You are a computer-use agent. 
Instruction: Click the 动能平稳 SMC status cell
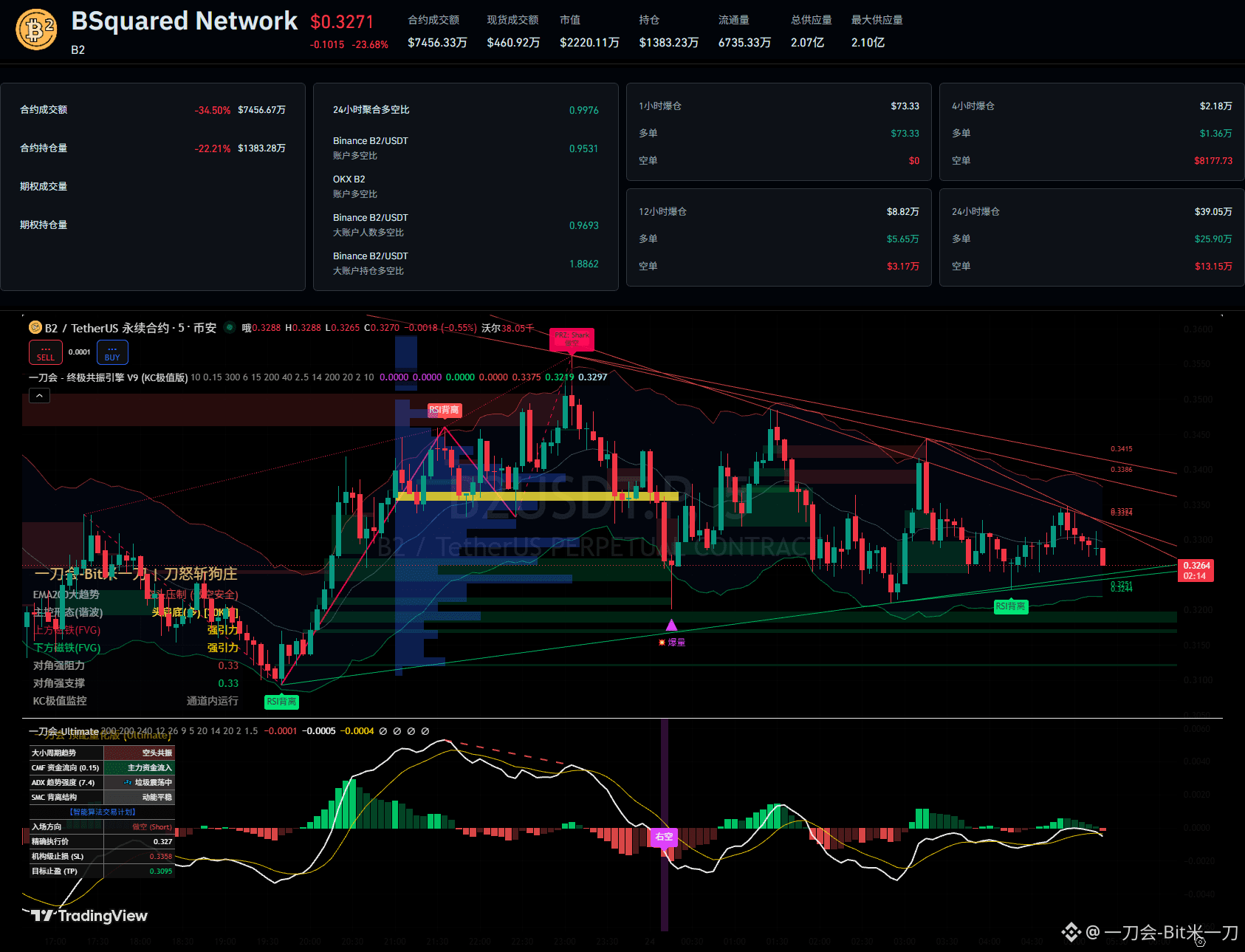140,797
